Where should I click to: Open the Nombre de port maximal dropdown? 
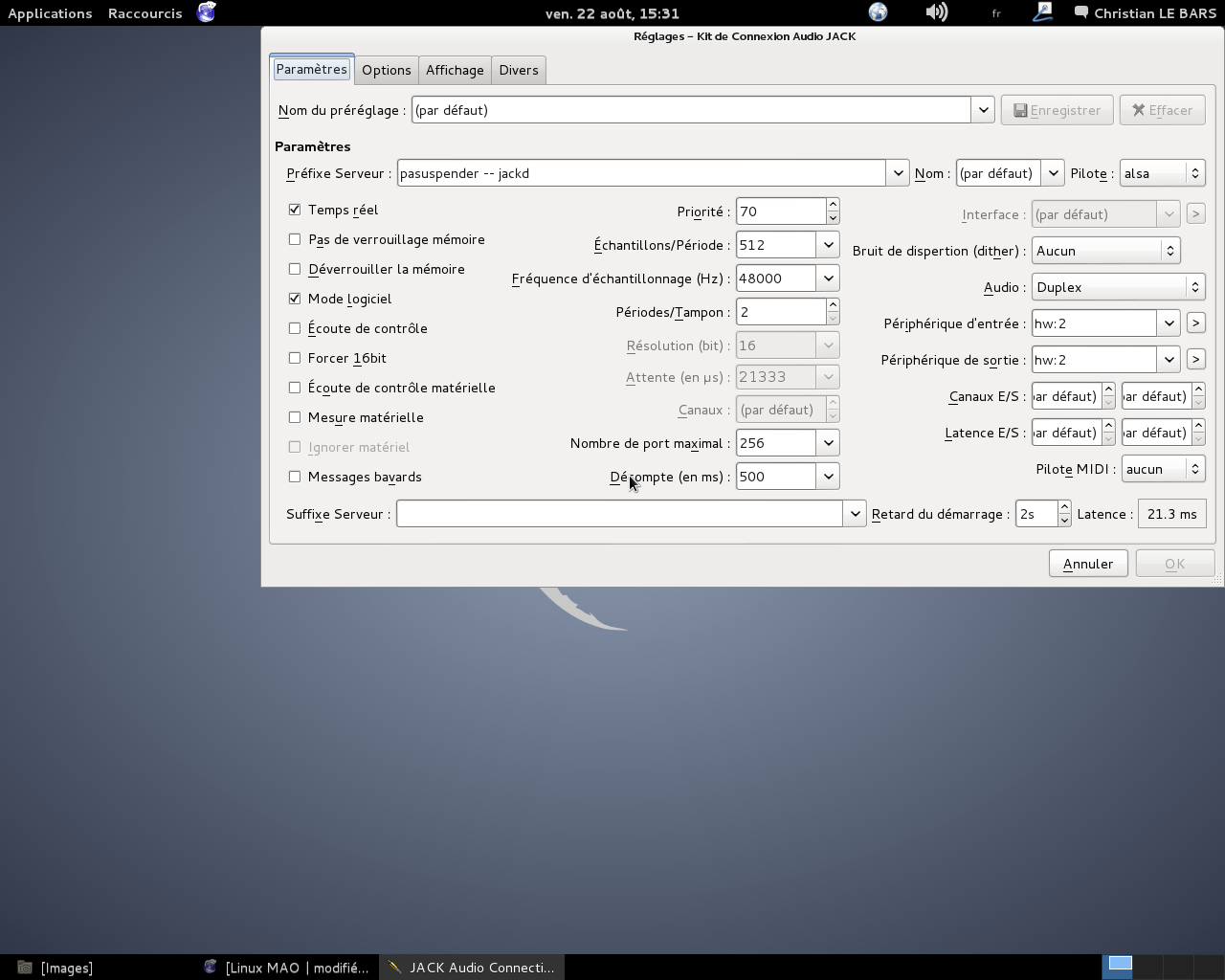[828, 443]
